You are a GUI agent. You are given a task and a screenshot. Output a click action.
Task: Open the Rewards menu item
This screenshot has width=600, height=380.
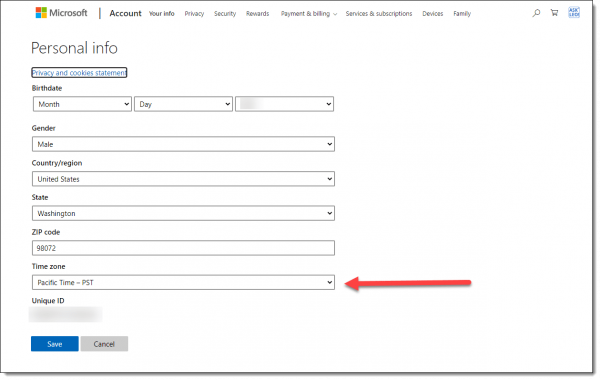tap(258, 14)
